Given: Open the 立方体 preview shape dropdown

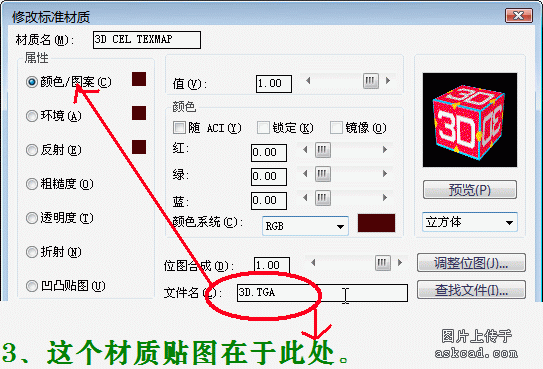Looking at the screenshot, I should coord(470,222).
